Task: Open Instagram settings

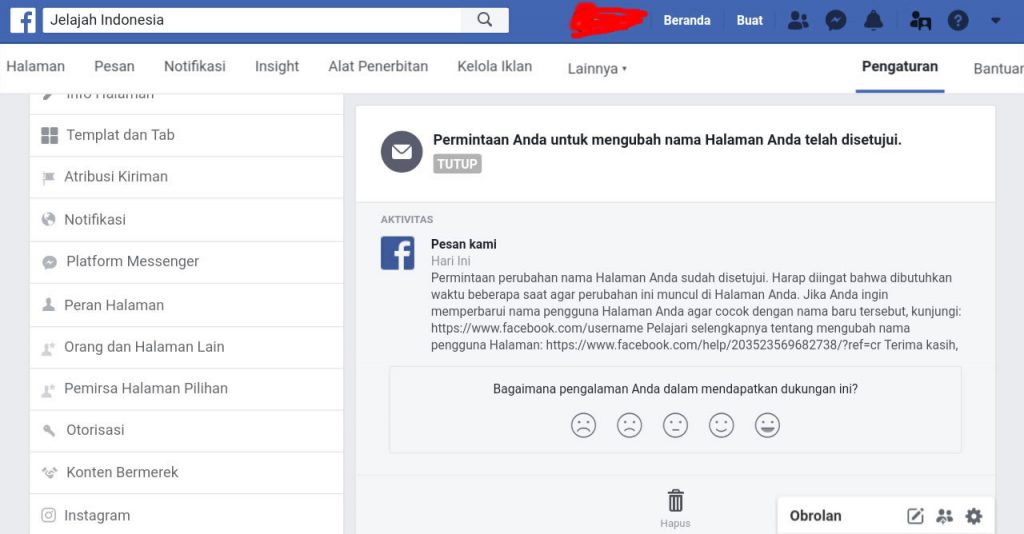Action: pyautogui.click(x=186, y=514)
